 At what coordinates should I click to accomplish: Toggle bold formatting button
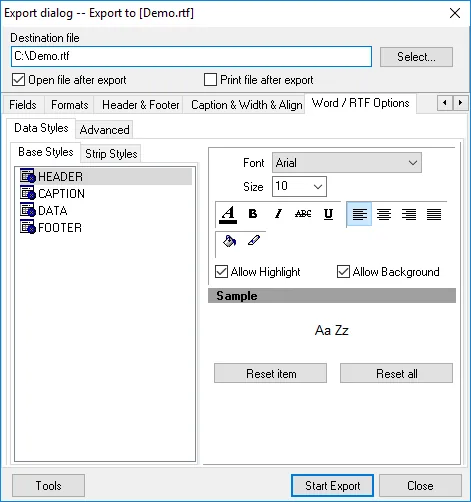(253, 214)
